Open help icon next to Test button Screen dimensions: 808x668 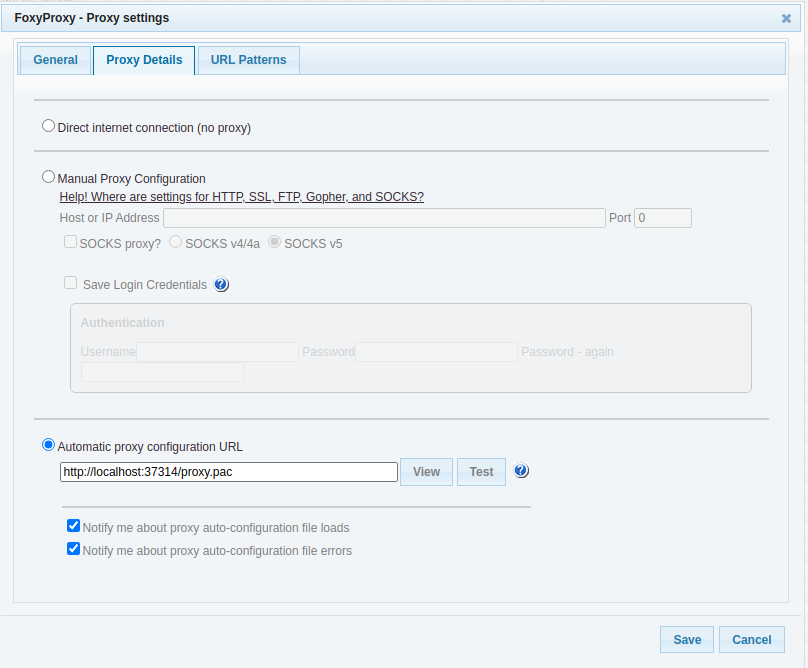[521, 471]
